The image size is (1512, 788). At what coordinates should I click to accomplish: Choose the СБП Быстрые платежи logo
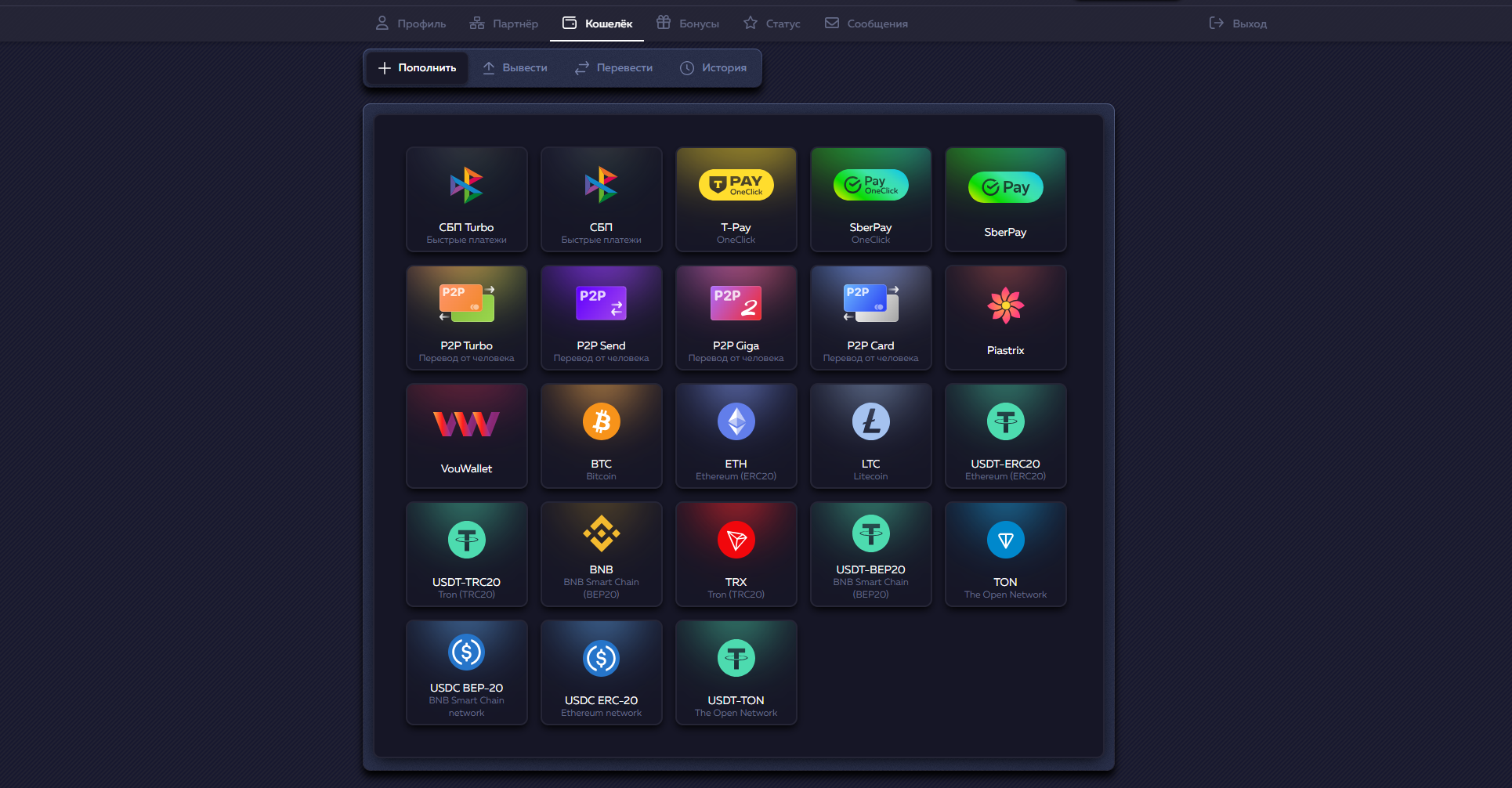pos(602,186)
